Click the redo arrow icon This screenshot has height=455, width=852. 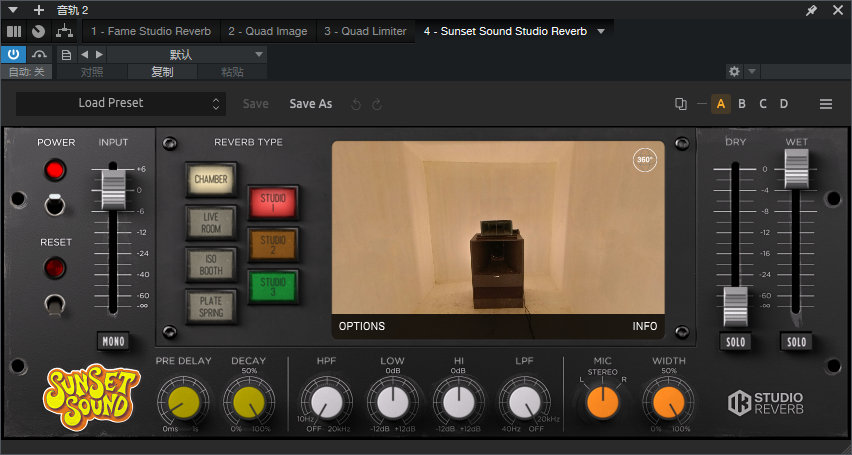pyautogui.click(x=377, y=104)
